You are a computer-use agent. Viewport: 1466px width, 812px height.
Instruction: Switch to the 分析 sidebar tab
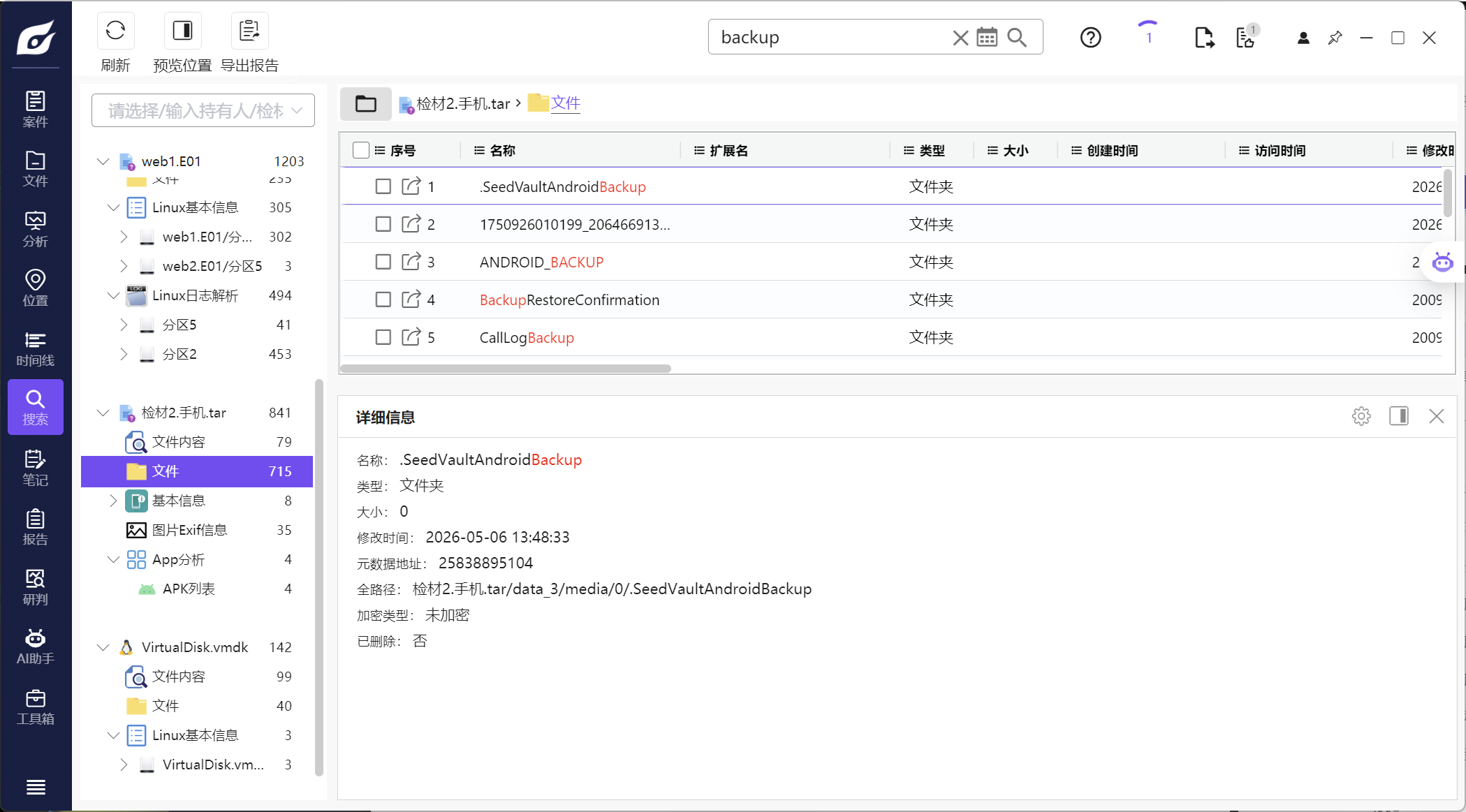click(36, 230)
